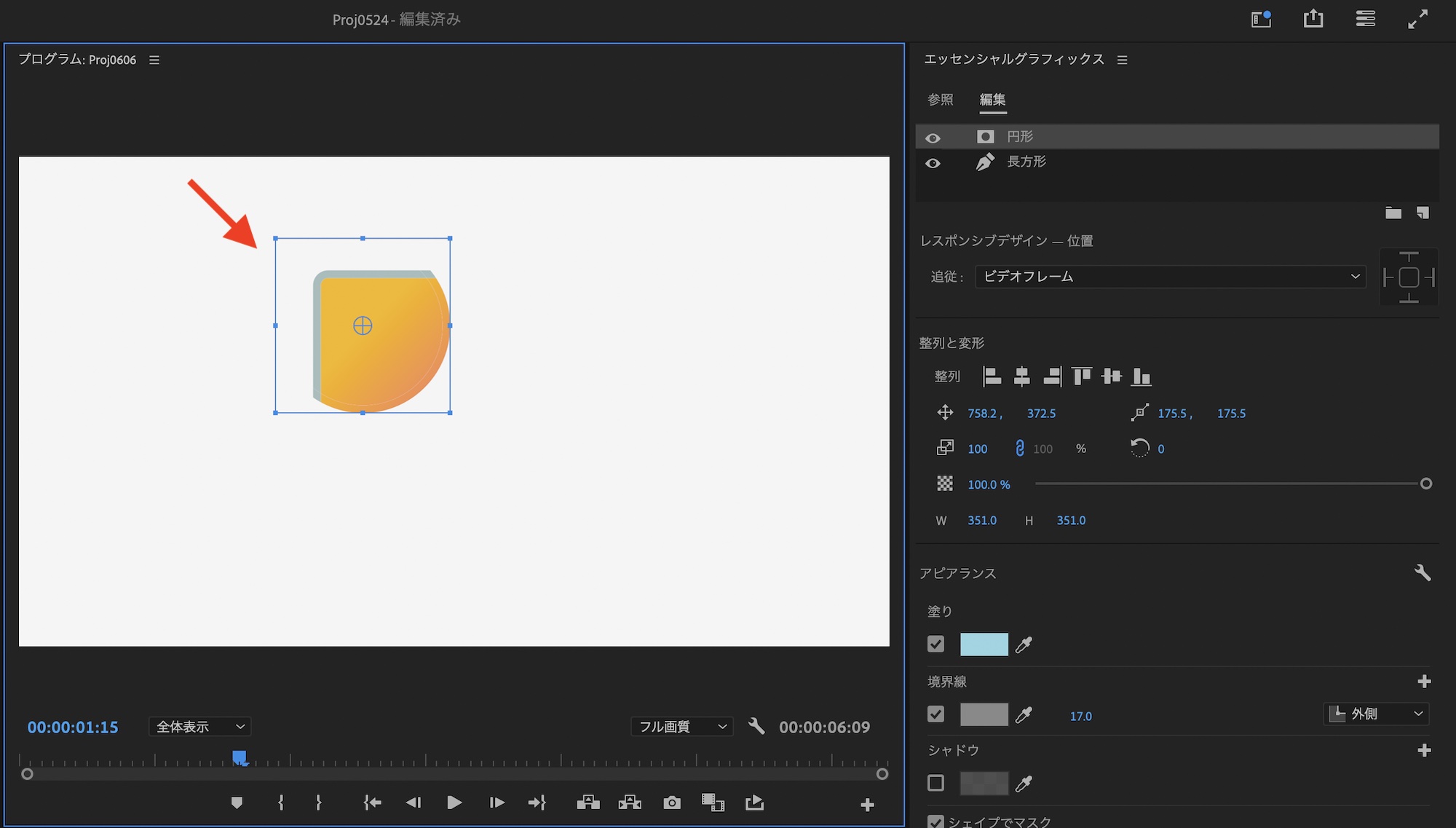
Task: Open the フル画質 playback resolution dropdown
Action: point(681,727)
